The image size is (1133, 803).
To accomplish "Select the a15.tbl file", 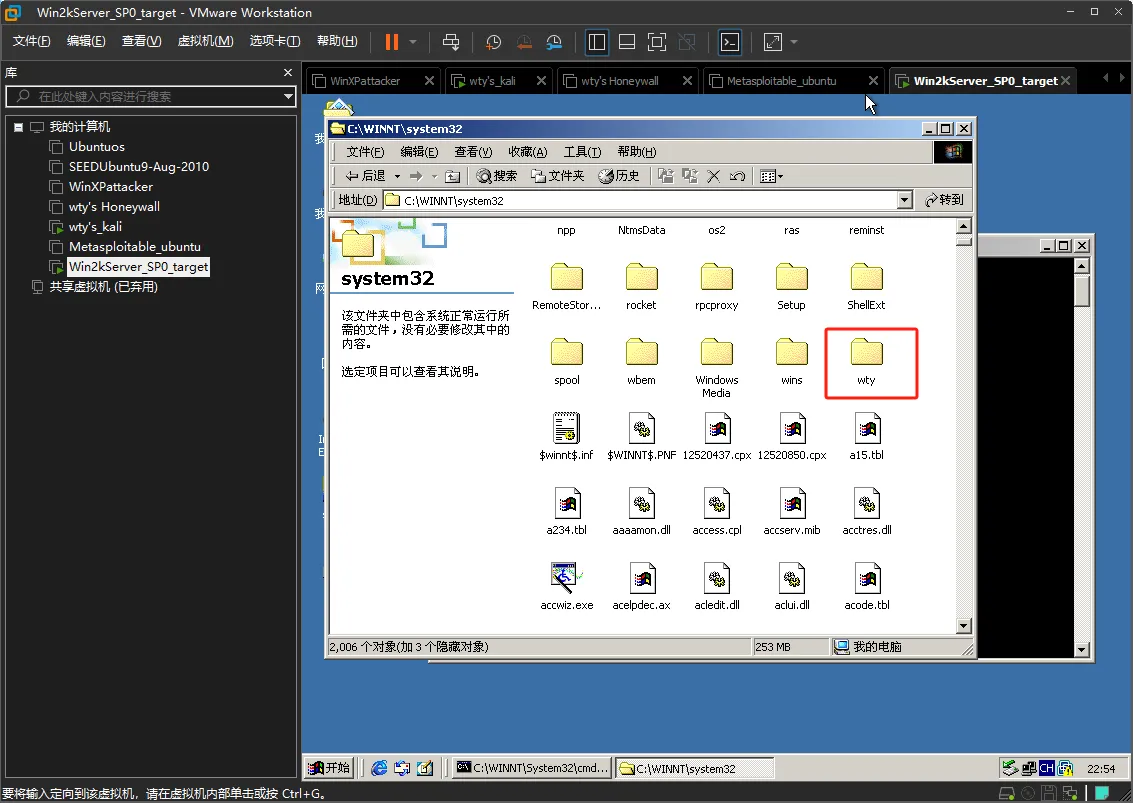I will pos(866,437).
